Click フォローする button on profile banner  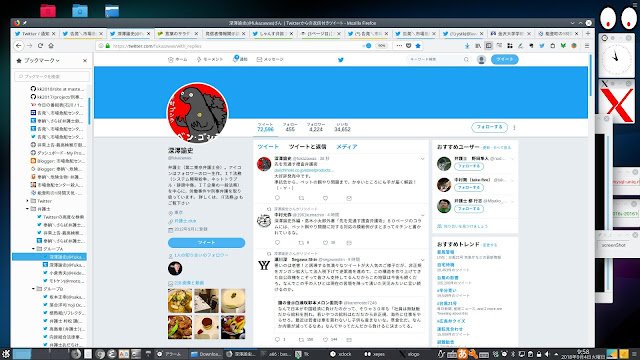pyautogui.click(x=489, y=127)
